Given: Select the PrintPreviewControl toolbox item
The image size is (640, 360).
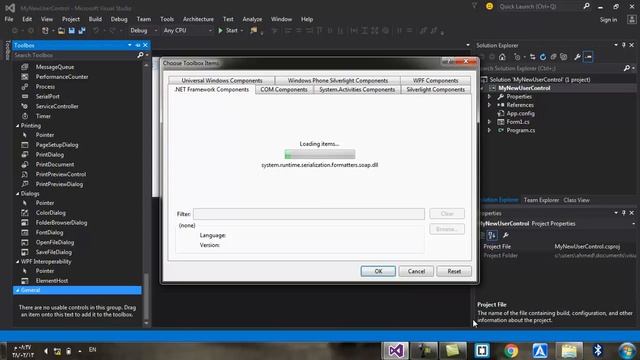Looking at the screenshot, I should pos(61,174).
